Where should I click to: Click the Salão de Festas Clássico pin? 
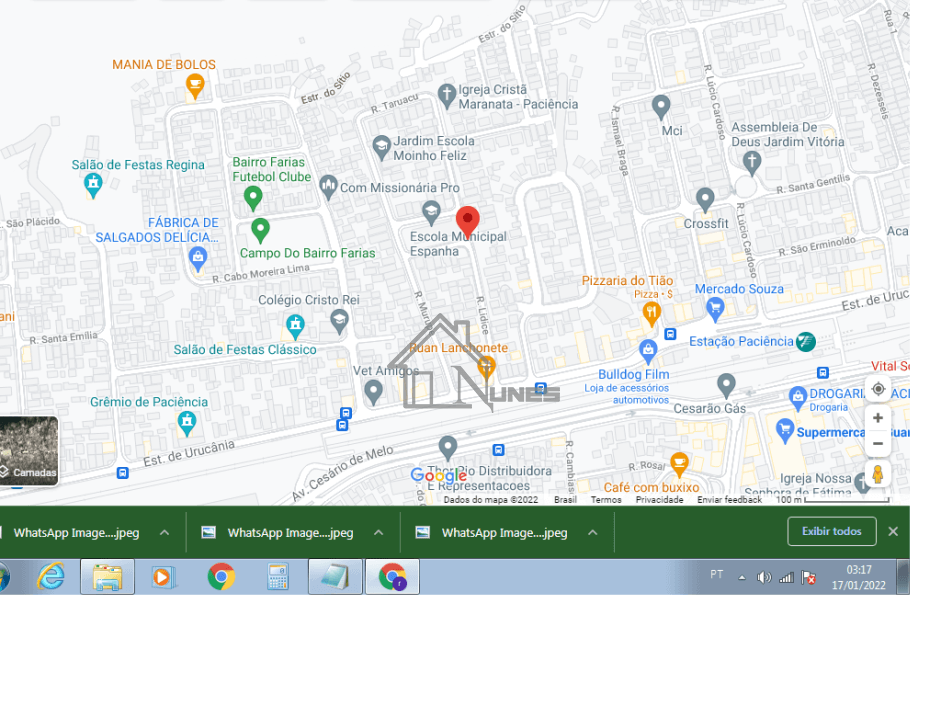pos(295,326)
